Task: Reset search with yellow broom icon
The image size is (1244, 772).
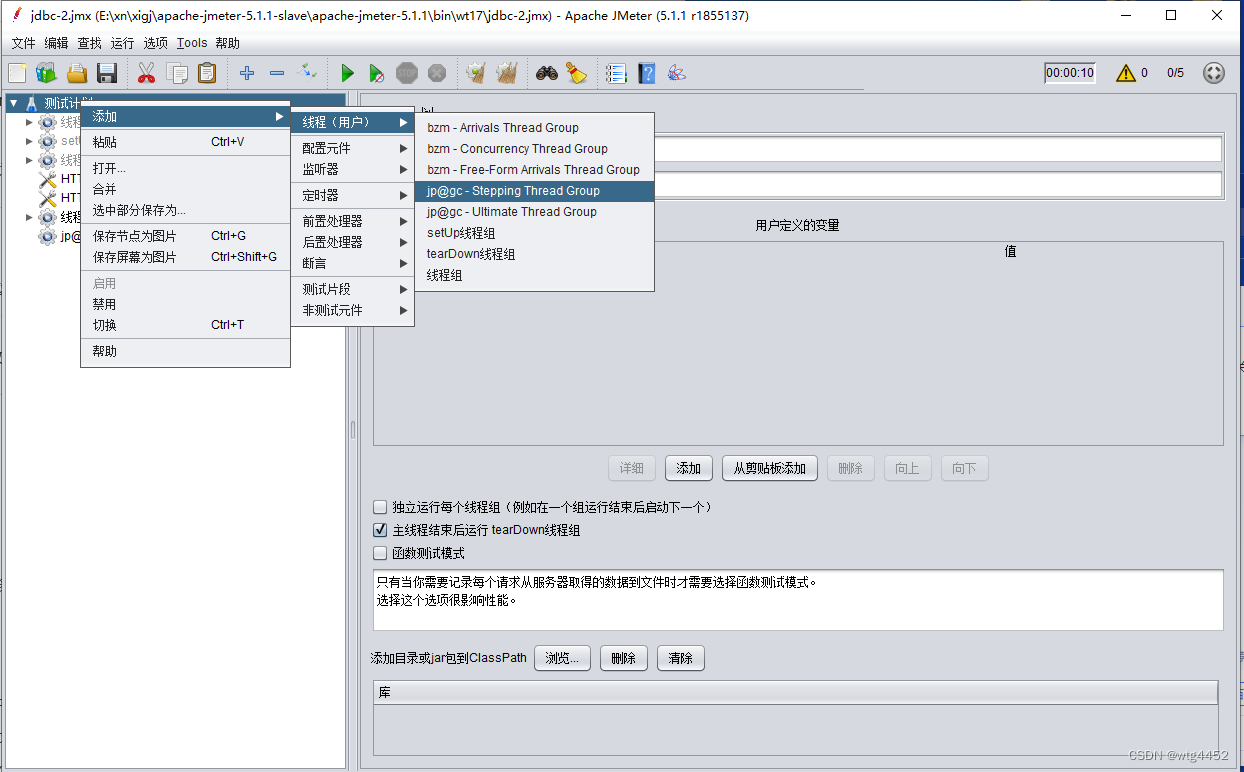Action: coord(576,73)
